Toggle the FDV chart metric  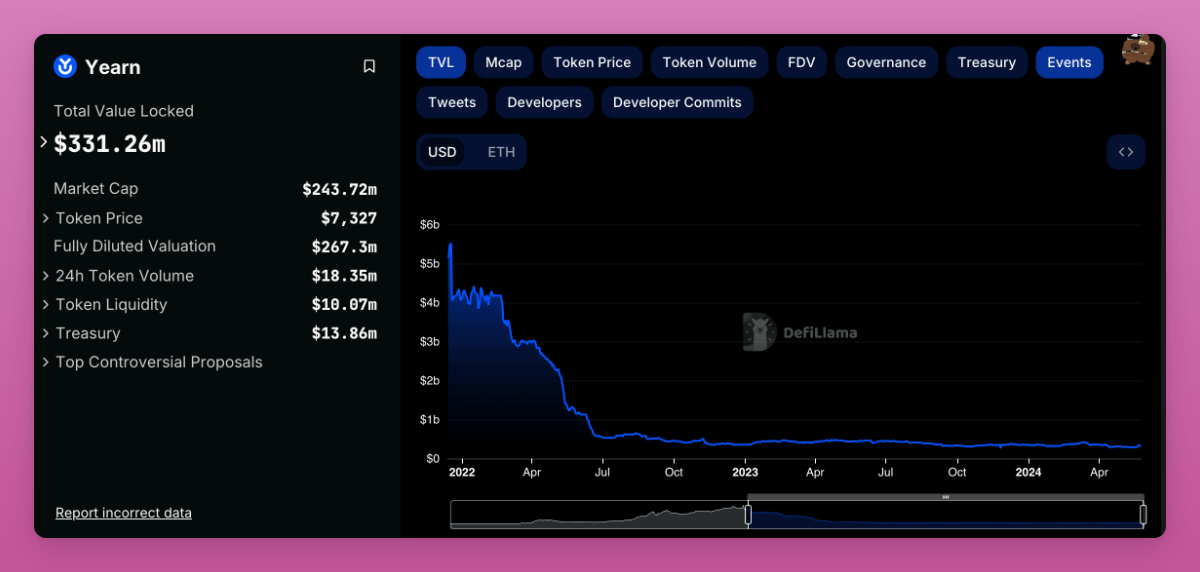click(801, 62)
